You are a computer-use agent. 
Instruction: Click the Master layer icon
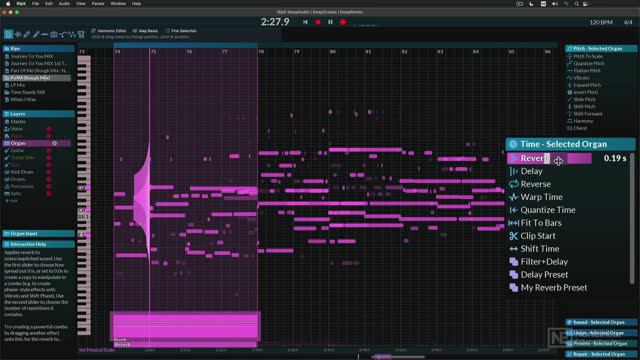[x=7, y=122]
